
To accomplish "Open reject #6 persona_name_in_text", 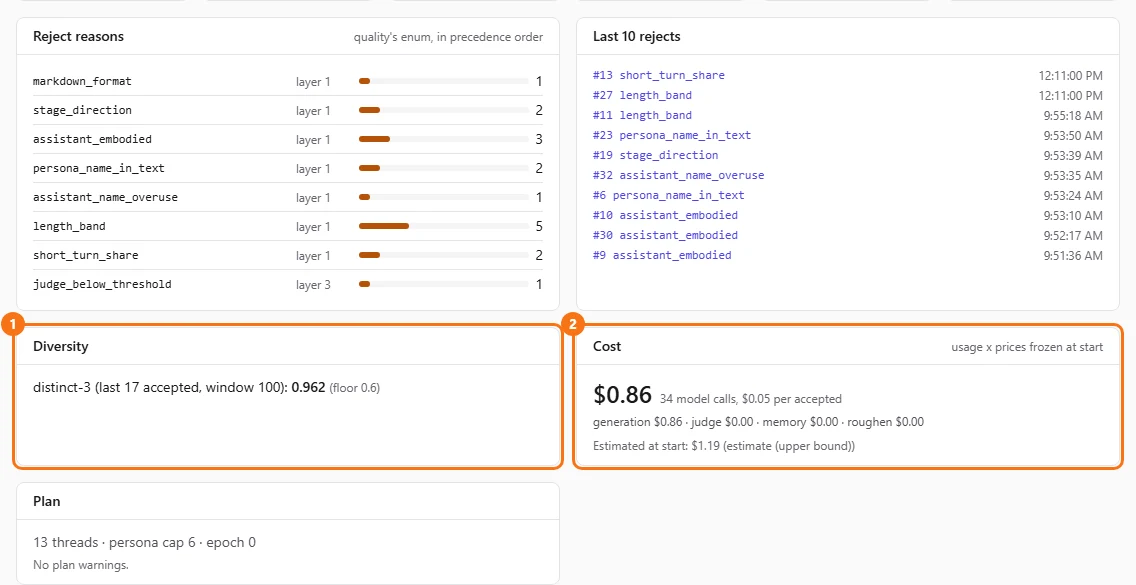I will 669,195.
